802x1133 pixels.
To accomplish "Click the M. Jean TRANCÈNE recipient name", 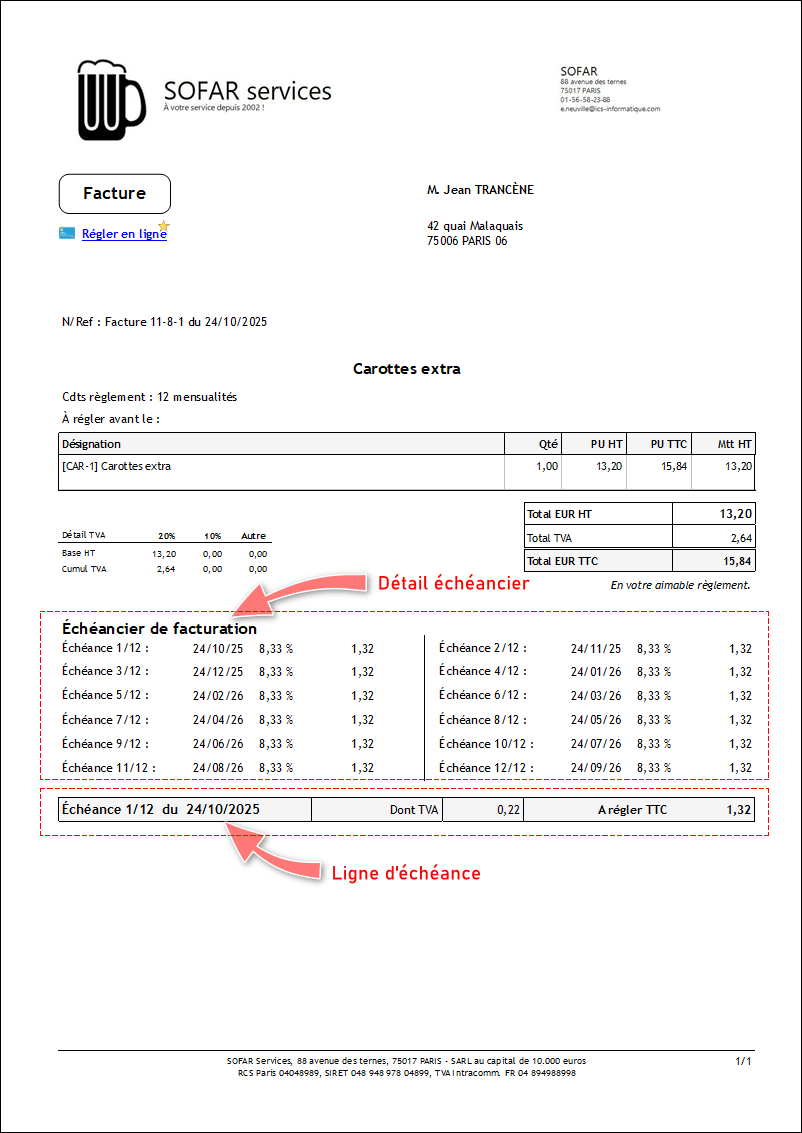I will [480, 190].
